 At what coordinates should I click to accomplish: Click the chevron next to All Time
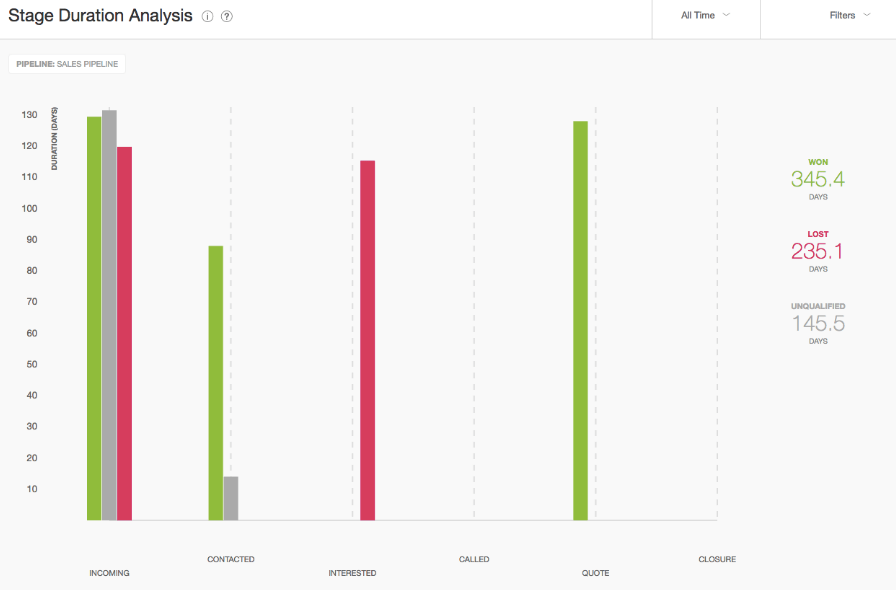pyautogui.click(x=728, y=15)
